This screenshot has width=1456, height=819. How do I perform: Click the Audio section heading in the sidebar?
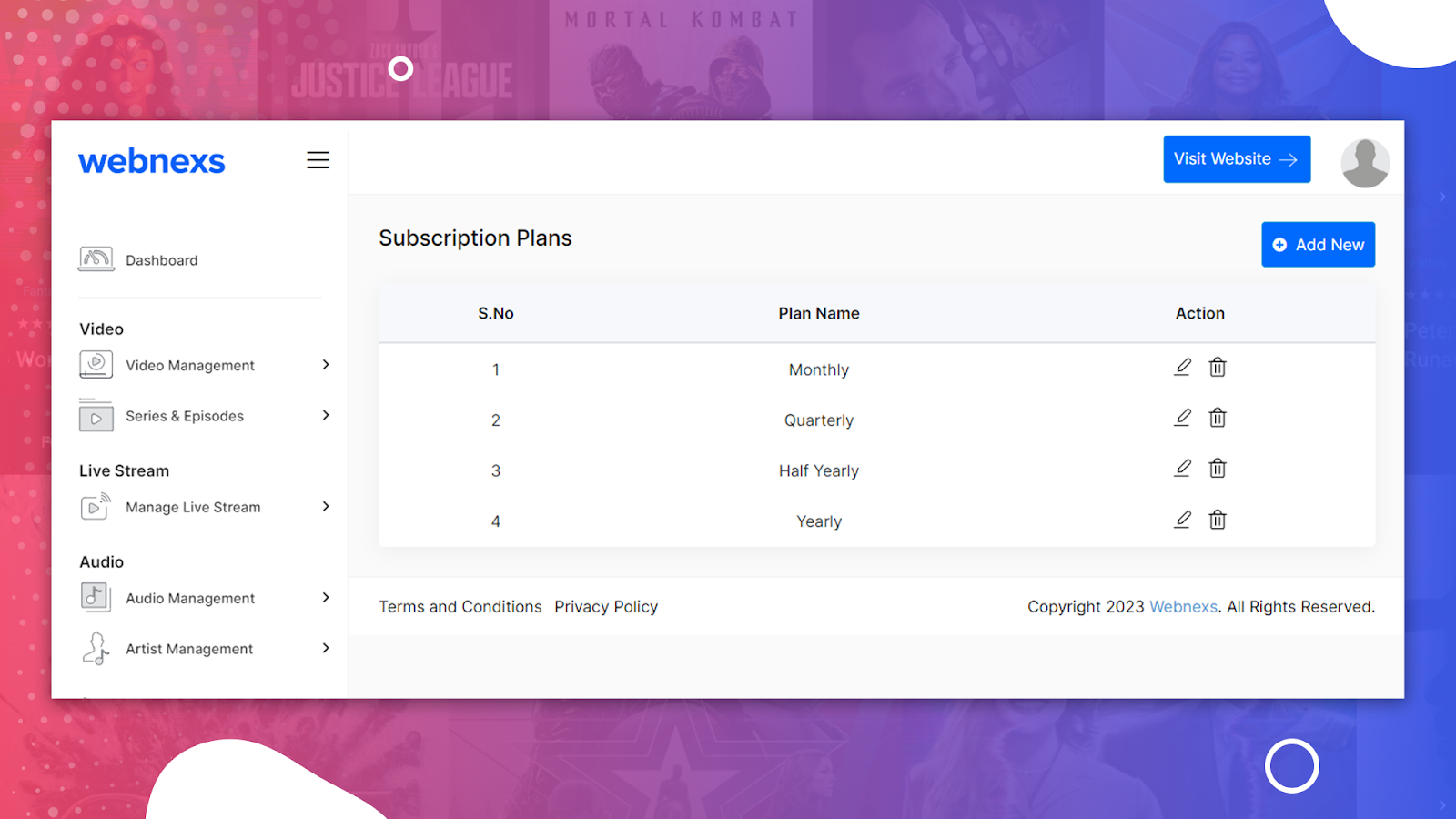(x=101, y=562)
